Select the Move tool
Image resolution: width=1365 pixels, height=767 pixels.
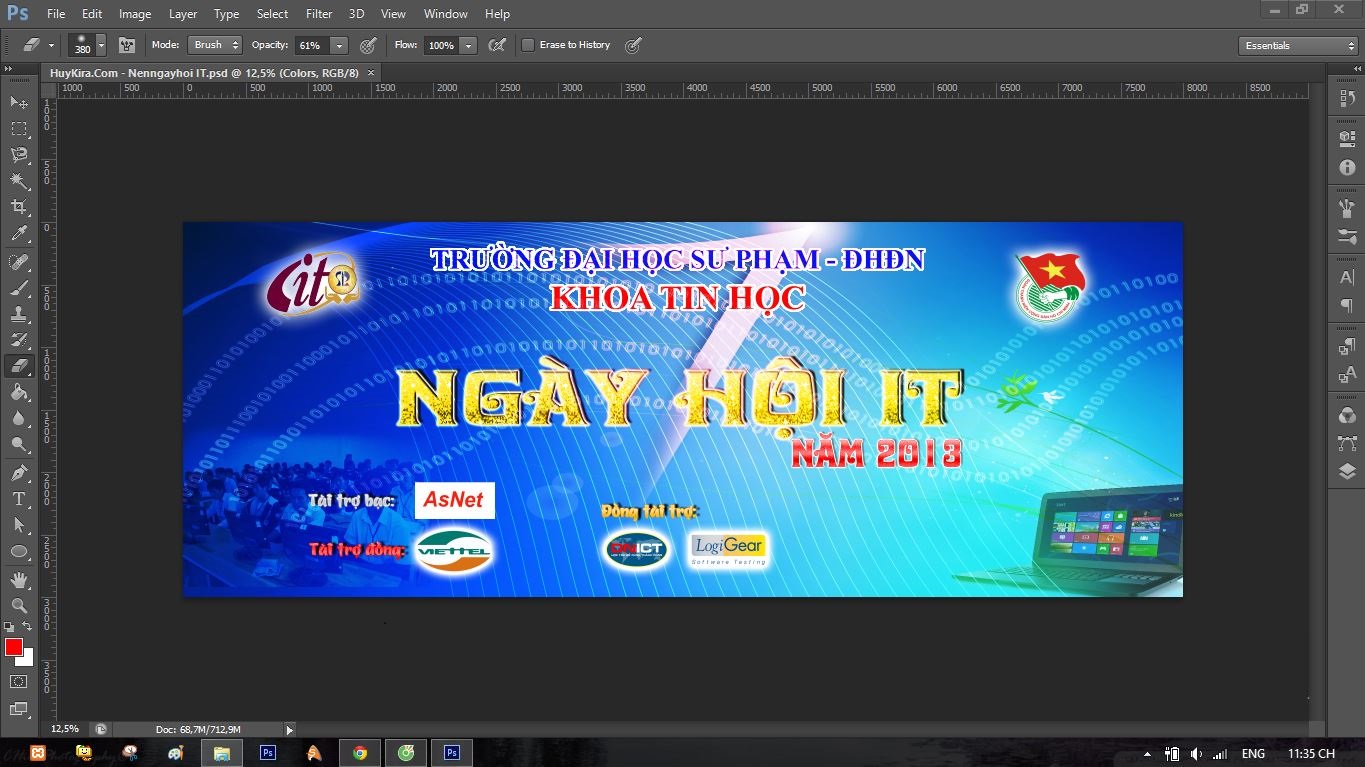click(x=19, y=102)
